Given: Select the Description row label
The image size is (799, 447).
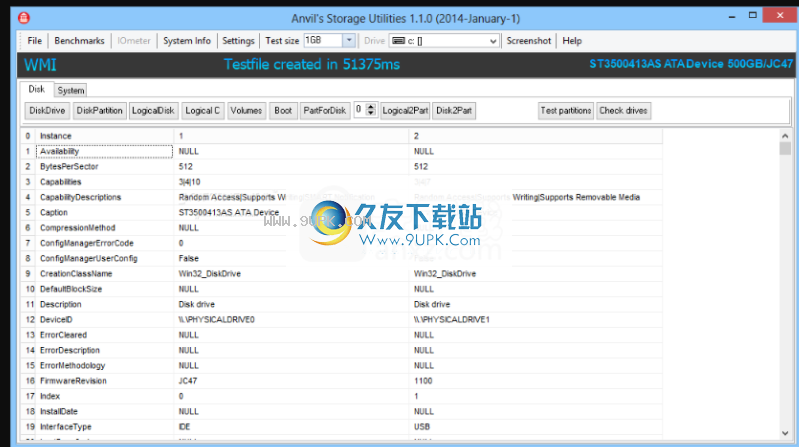Looking at the screenshot, I should (61, 304).
